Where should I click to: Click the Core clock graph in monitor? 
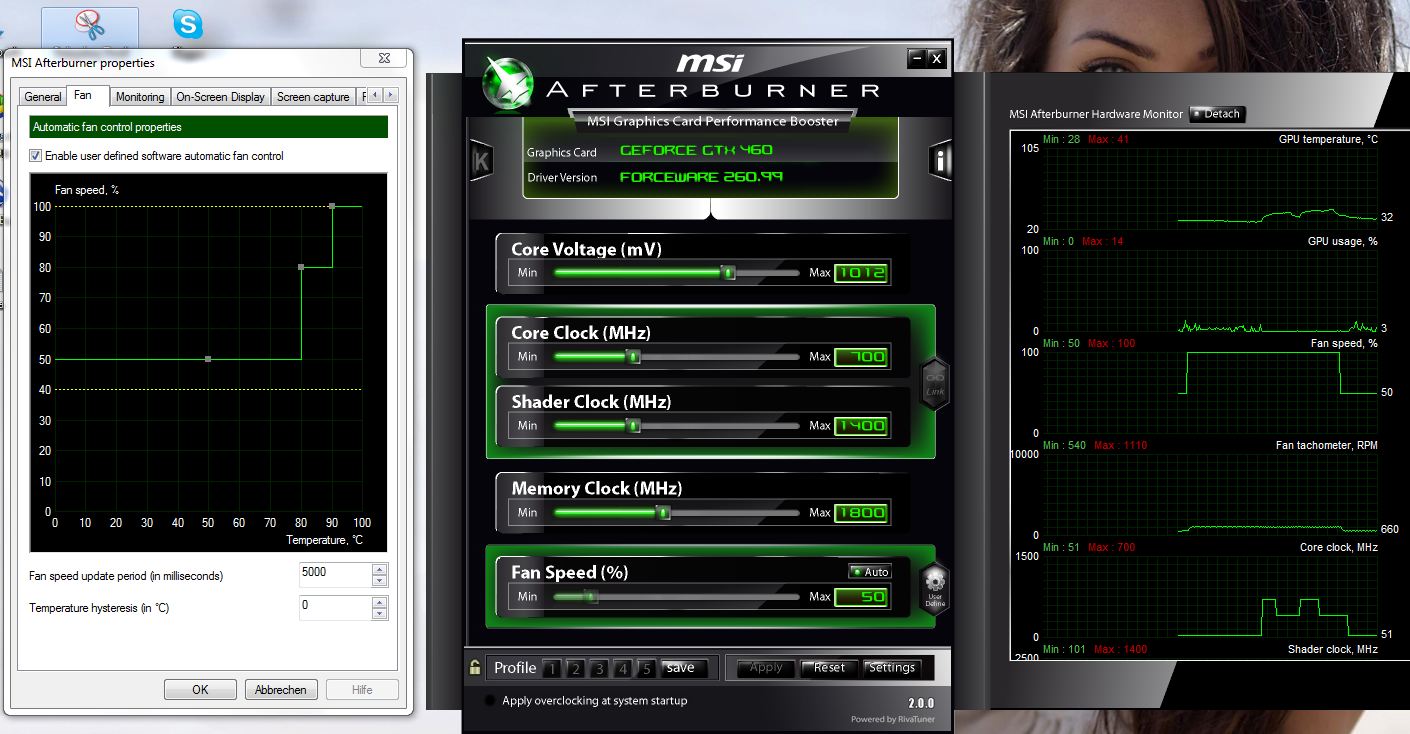[1209, 595]
